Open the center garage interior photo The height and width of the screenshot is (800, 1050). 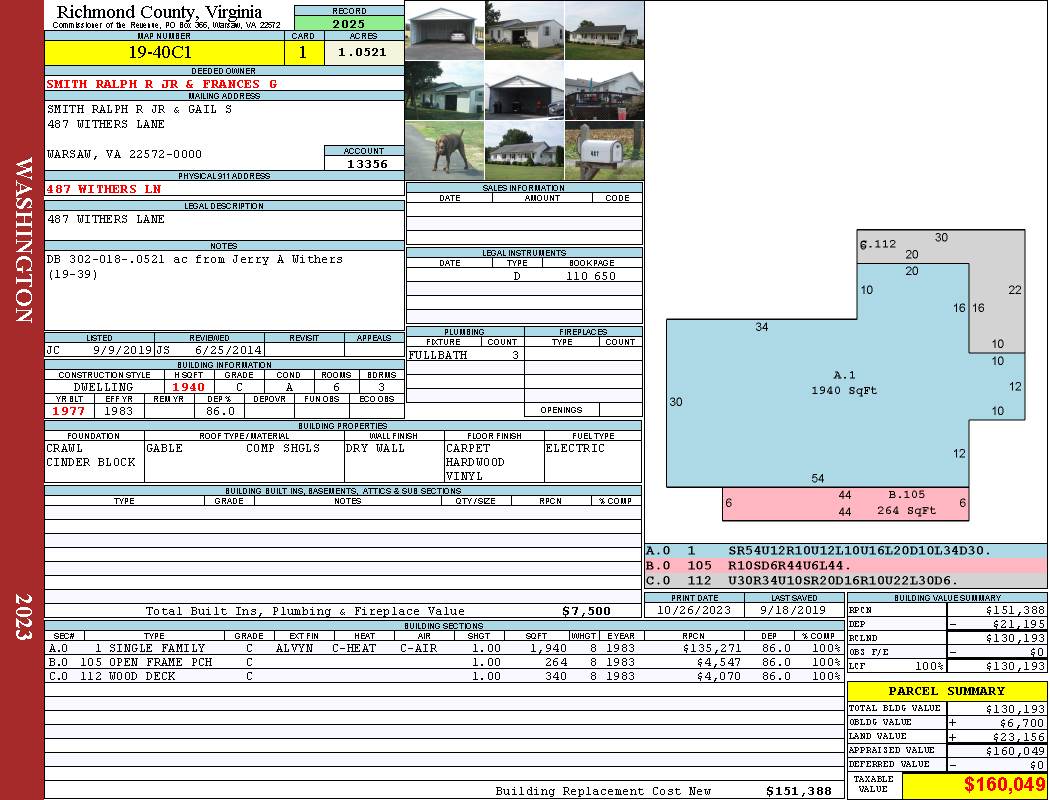[524, 90]
